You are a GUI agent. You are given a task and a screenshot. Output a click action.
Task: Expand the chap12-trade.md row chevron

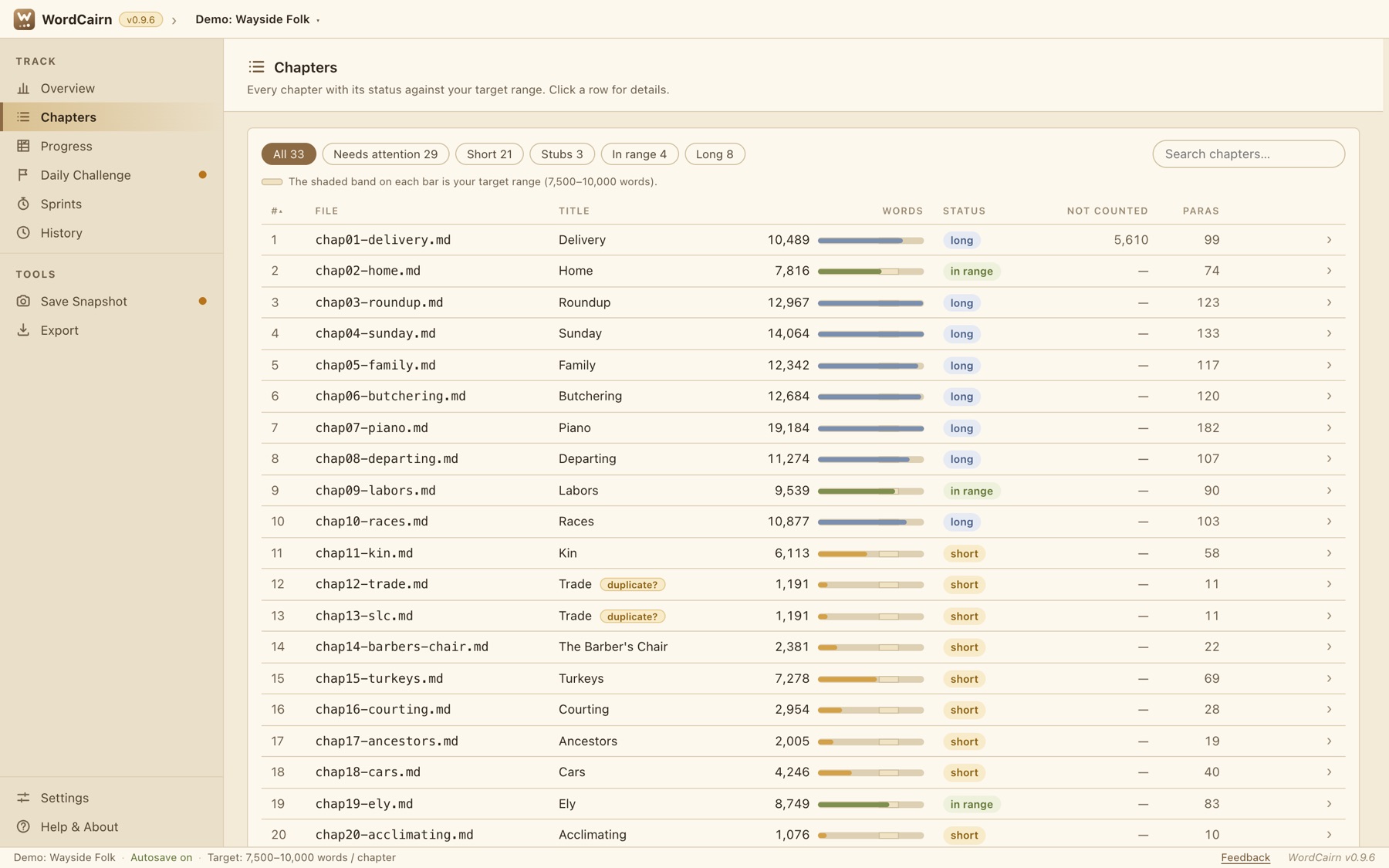(1329, 584)
